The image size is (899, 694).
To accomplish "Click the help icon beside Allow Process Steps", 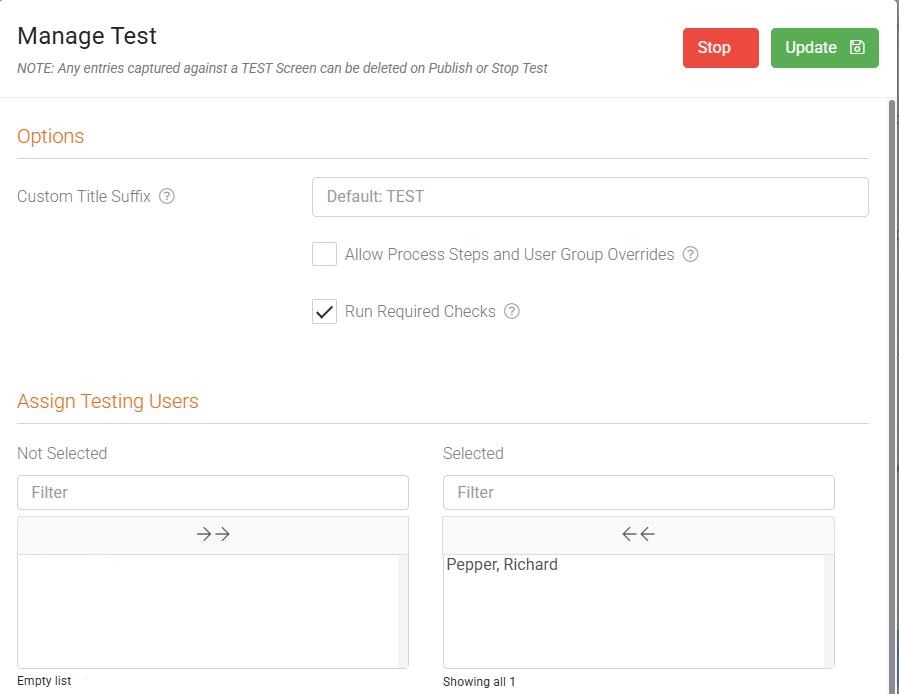I will 690,254.
